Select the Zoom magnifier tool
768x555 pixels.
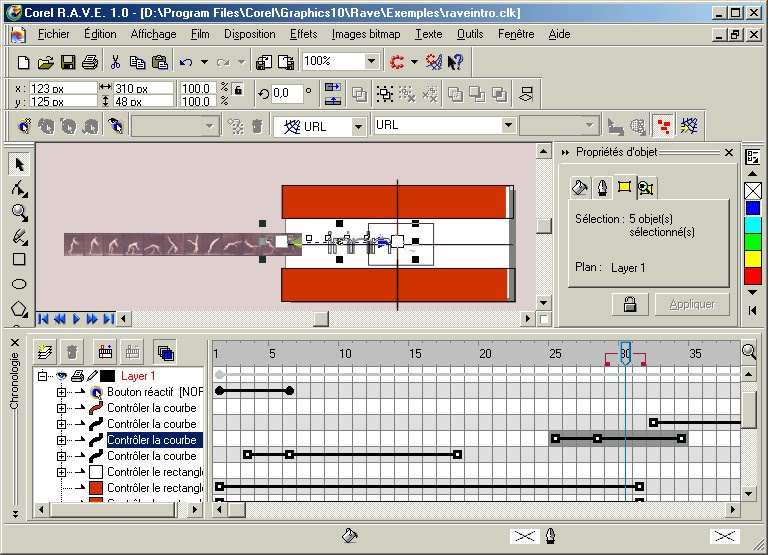click(19, 212)
